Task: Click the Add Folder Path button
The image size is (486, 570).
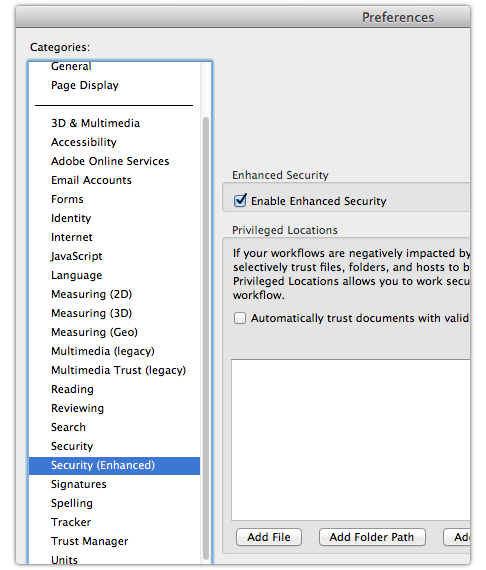Action: [x=372, y=537]
